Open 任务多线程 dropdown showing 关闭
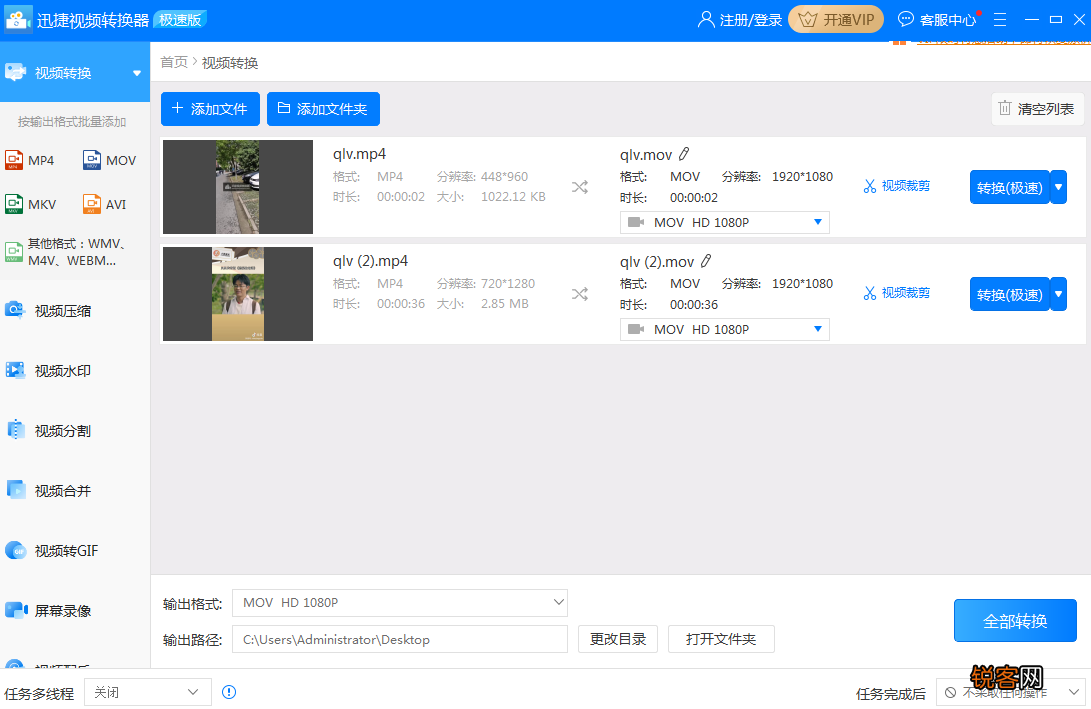 (148, 692)
